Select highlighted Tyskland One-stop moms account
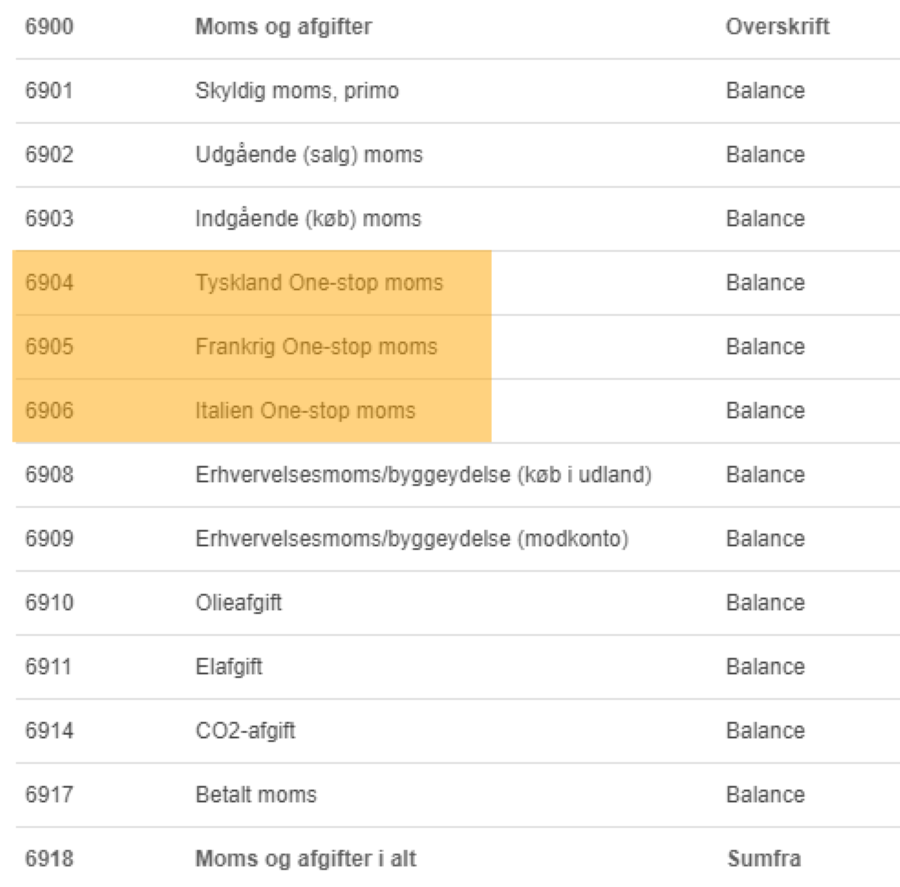The image size is (900, 887). 319,282
